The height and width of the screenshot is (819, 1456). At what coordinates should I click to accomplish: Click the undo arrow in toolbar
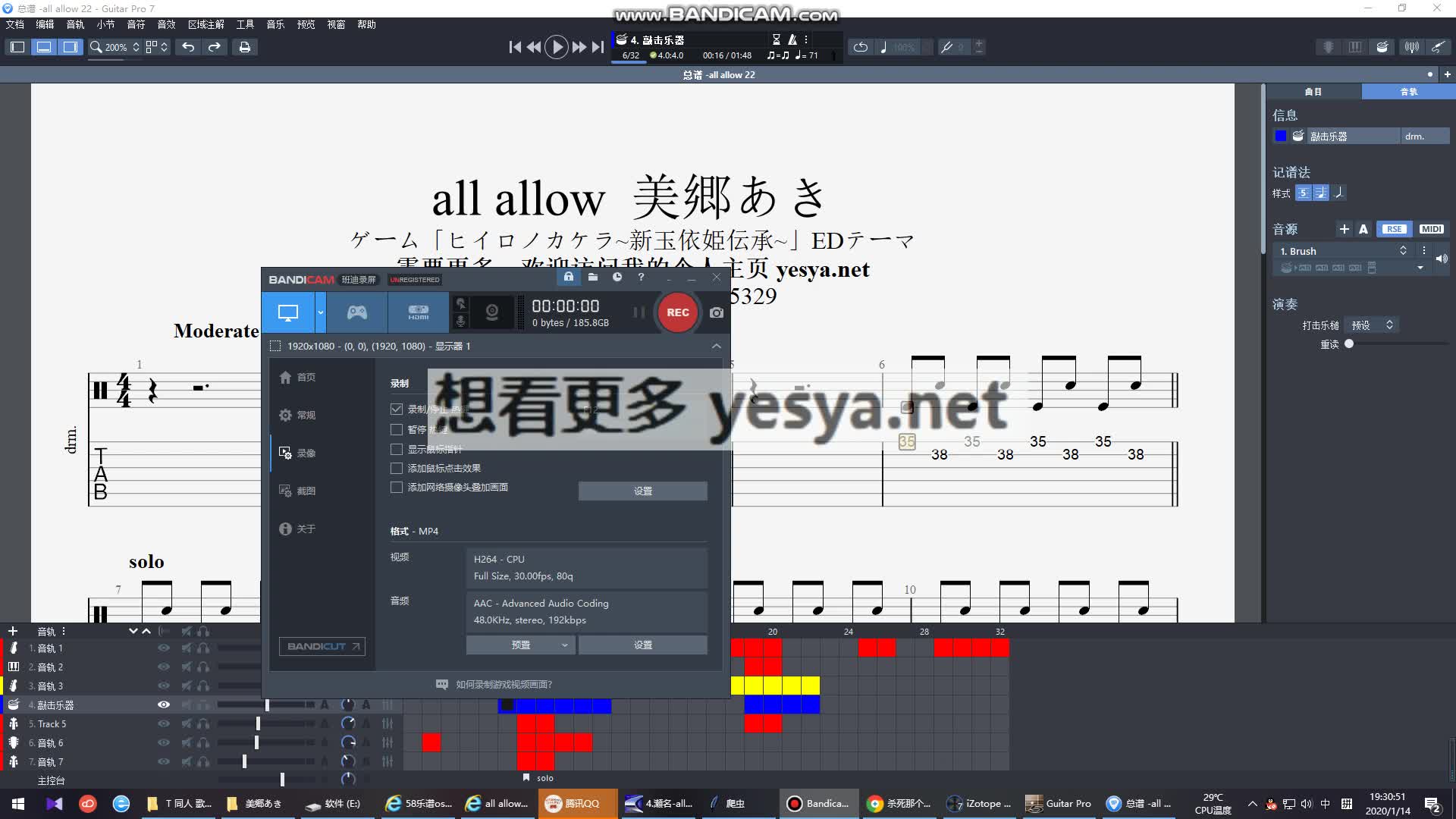(188, 47)
